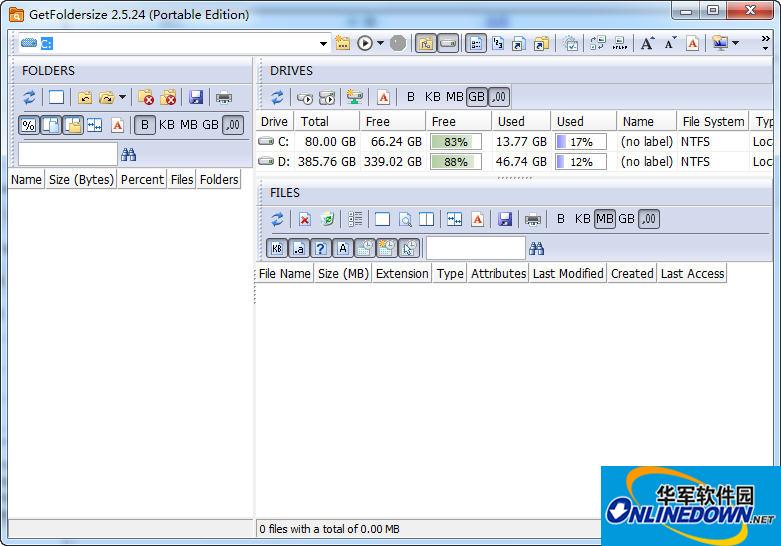
Task: Toggle the decimals ,00 button in DRIVES
Action: (499, 97)
